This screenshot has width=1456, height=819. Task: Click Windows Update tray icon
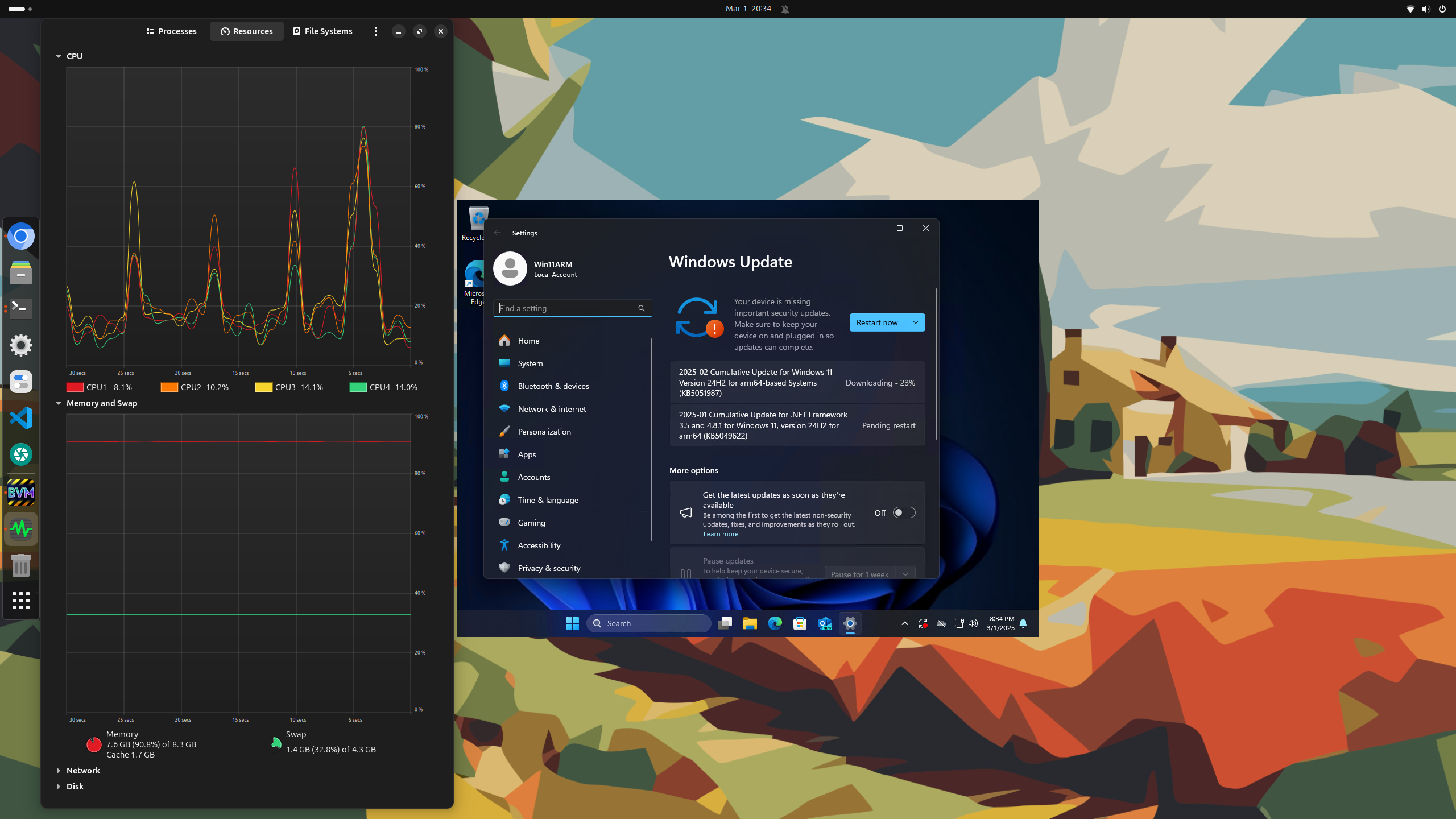923,623
